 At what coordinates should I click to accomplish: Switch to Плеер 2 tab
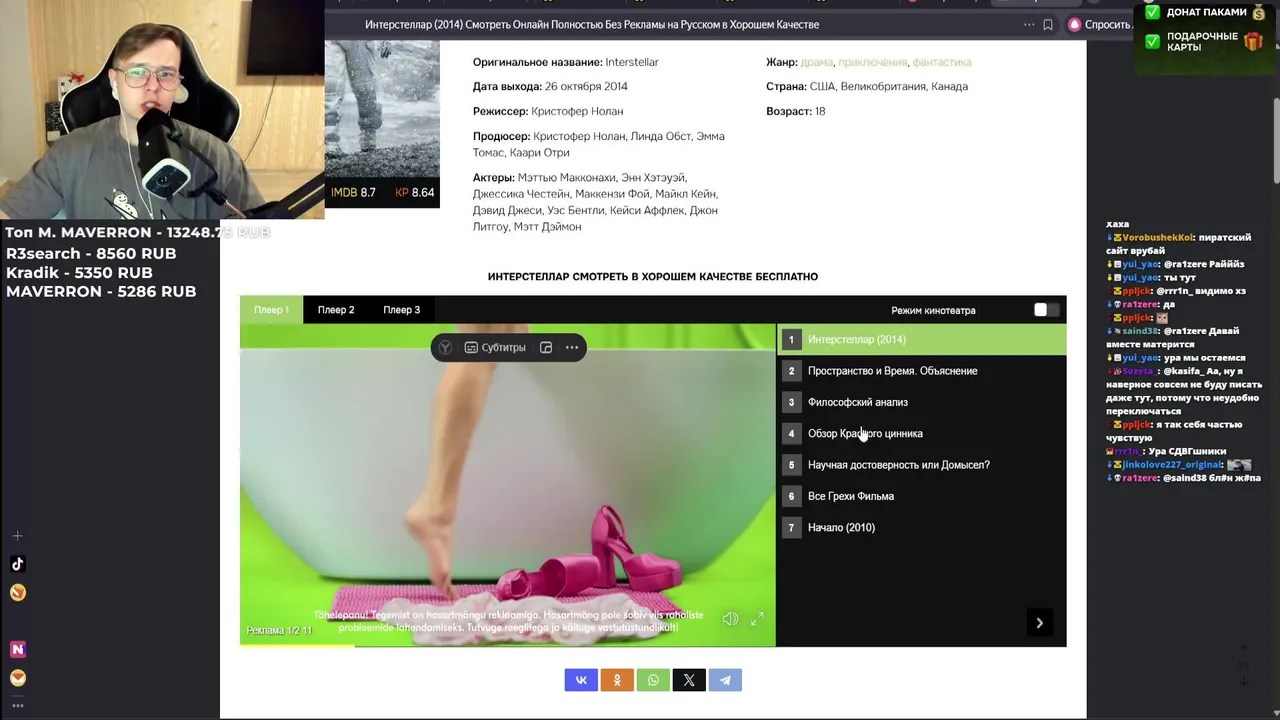[336, 310]
